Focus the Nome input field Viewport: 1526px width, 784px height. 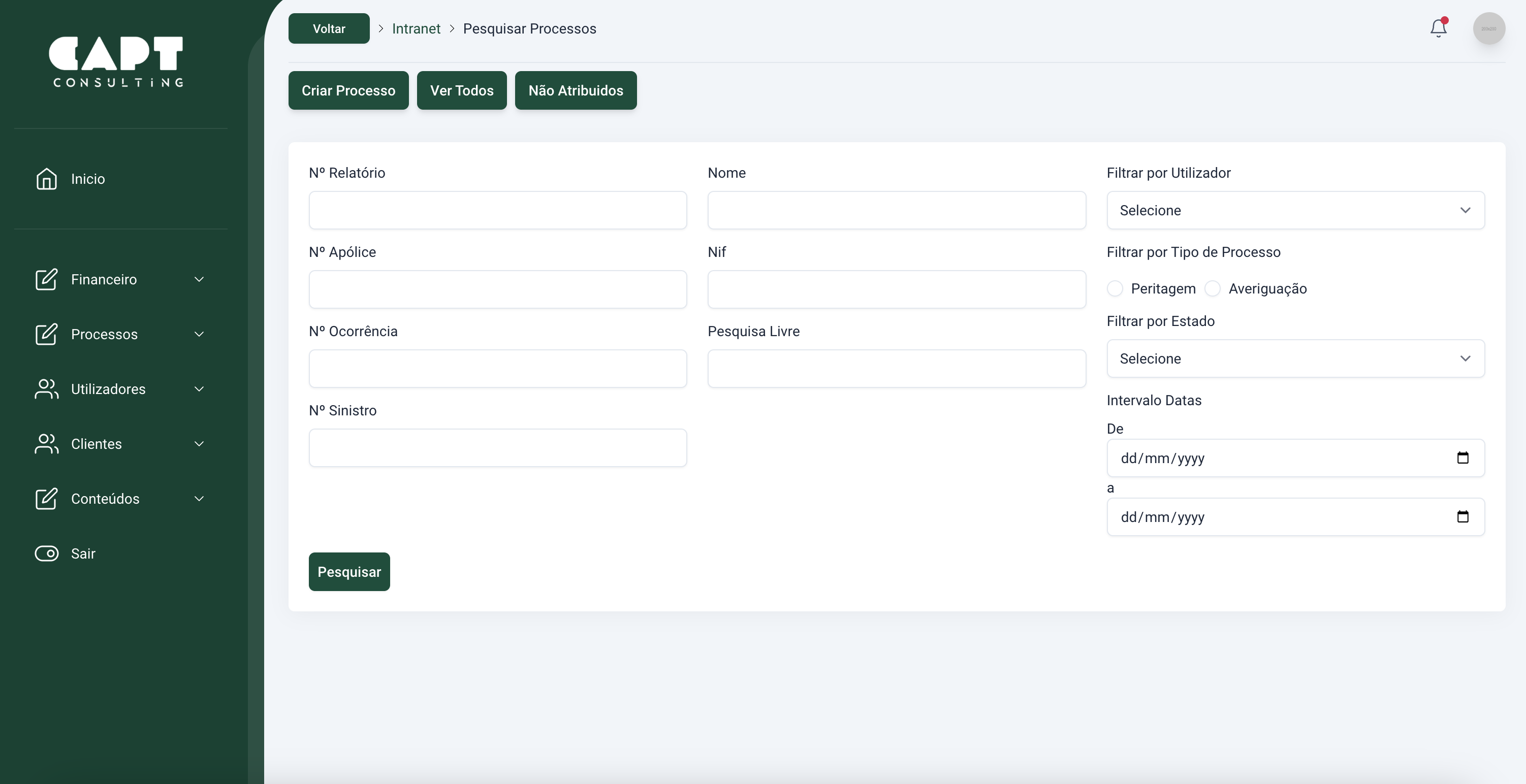coord(896,210)
